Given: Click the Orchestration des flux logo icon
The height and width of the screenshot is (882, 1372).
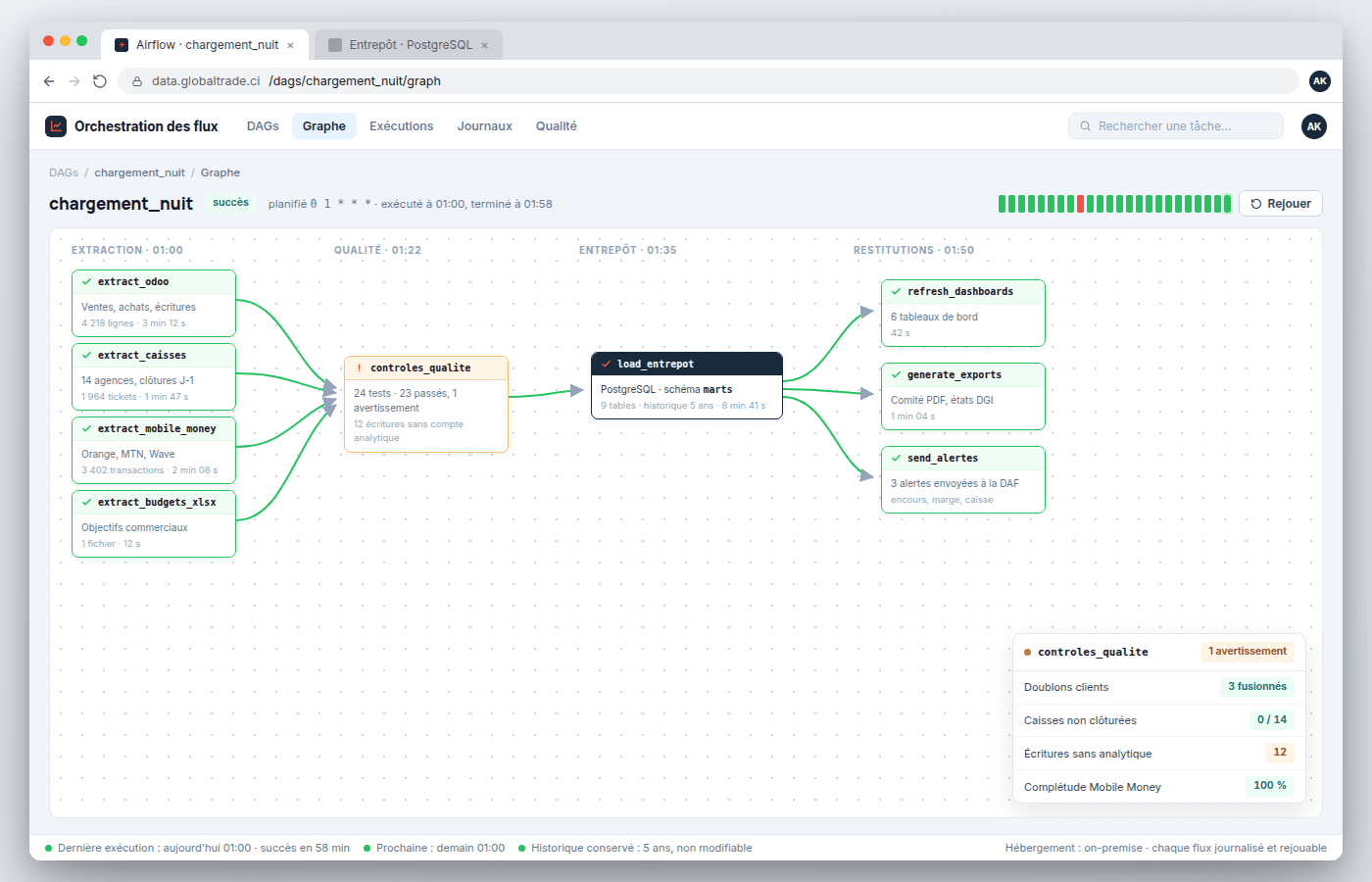Looking at the screenshot, I should click(x=56, y=126).
